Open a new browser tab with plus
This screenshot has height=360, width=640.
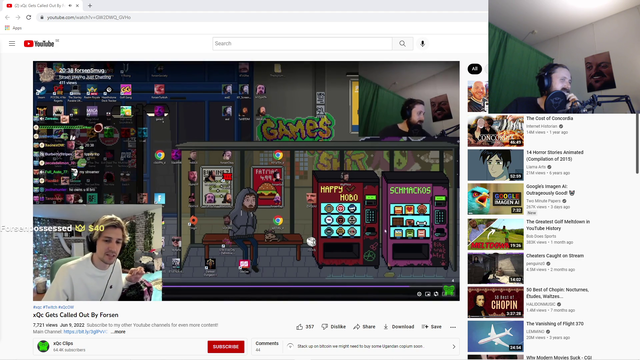(x=90, y=6)
